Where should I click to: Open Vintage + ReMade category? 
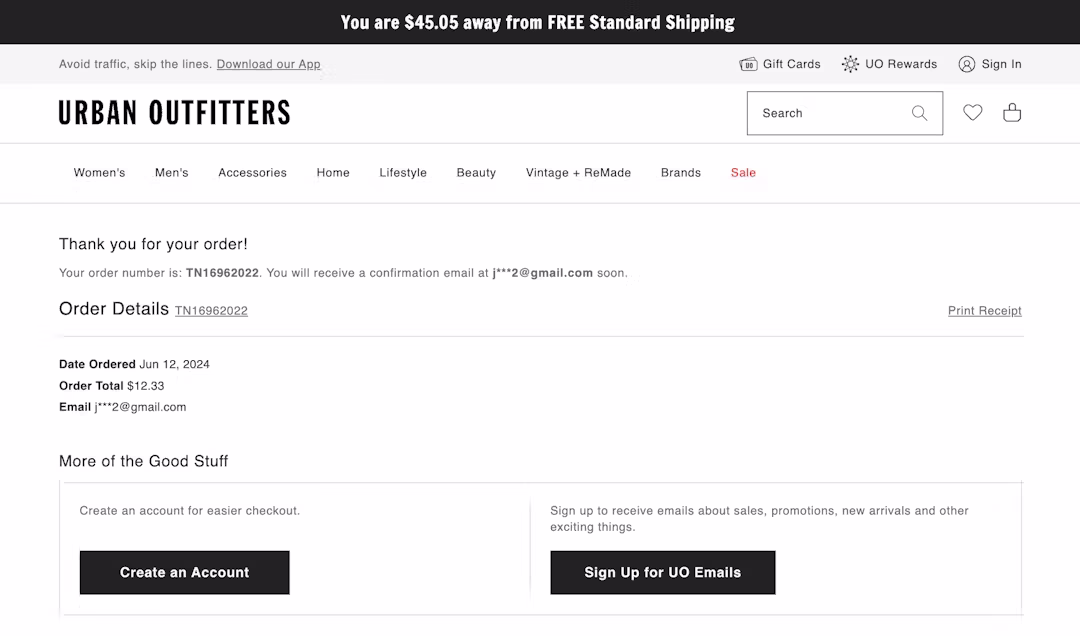coord(578,173)
